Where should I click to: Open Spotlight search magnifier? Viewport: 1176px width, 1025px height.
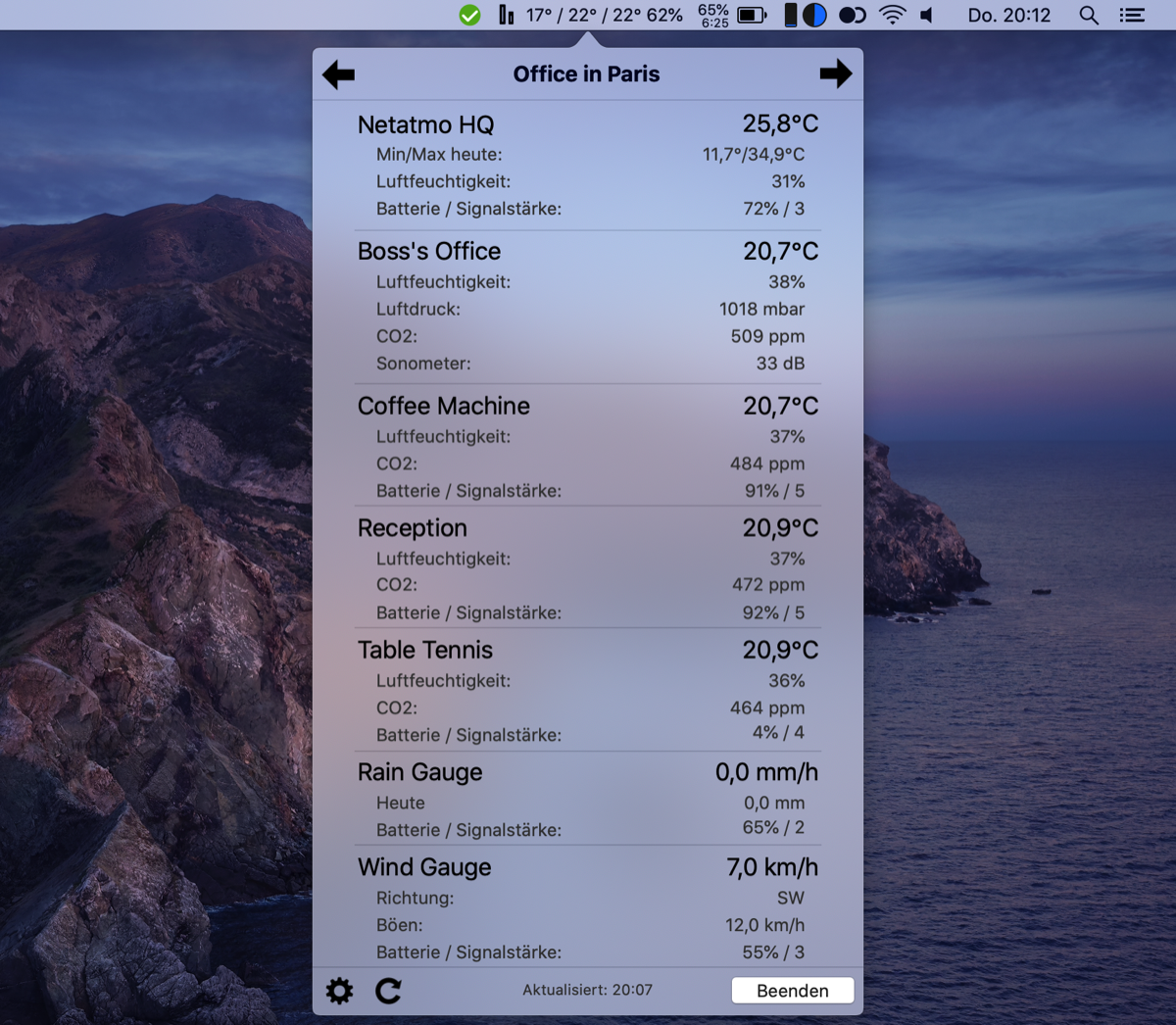click(1089, 15)
